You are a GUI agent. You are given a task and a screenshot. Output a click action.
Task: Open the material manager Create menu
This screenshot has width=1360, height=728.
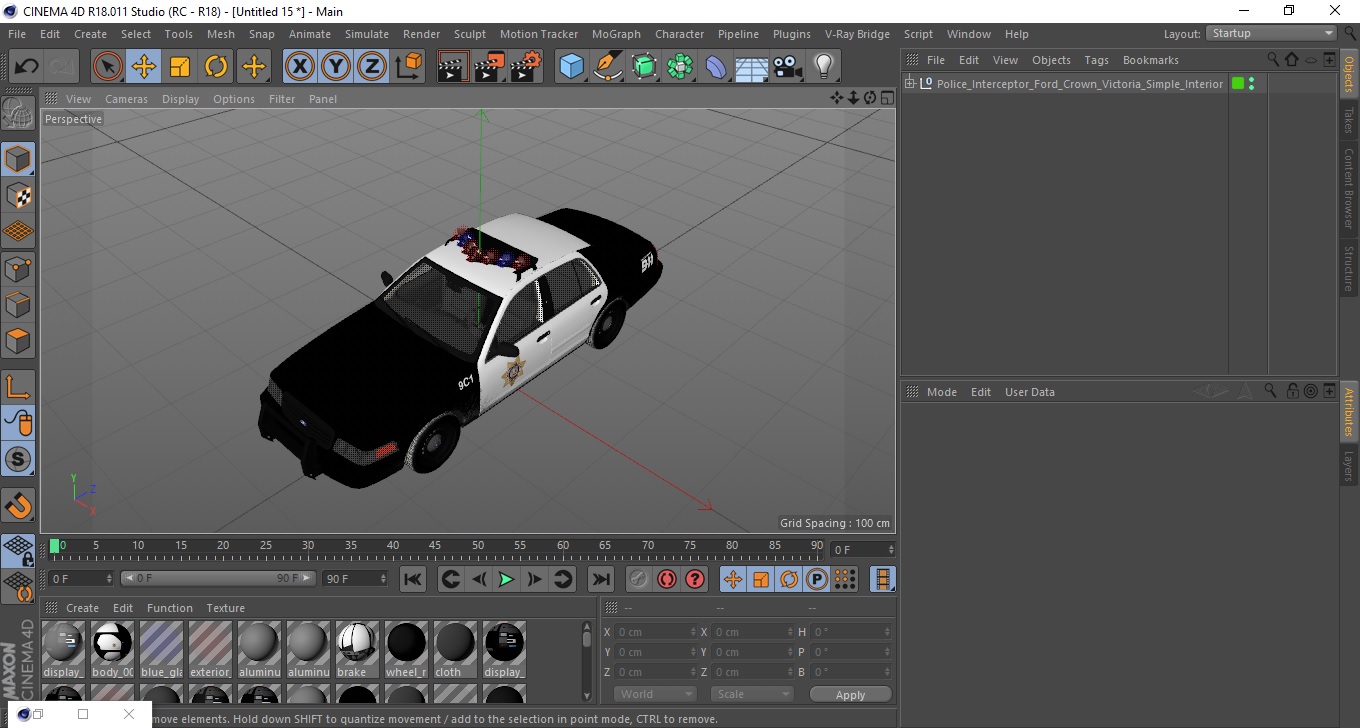point(82,608)
